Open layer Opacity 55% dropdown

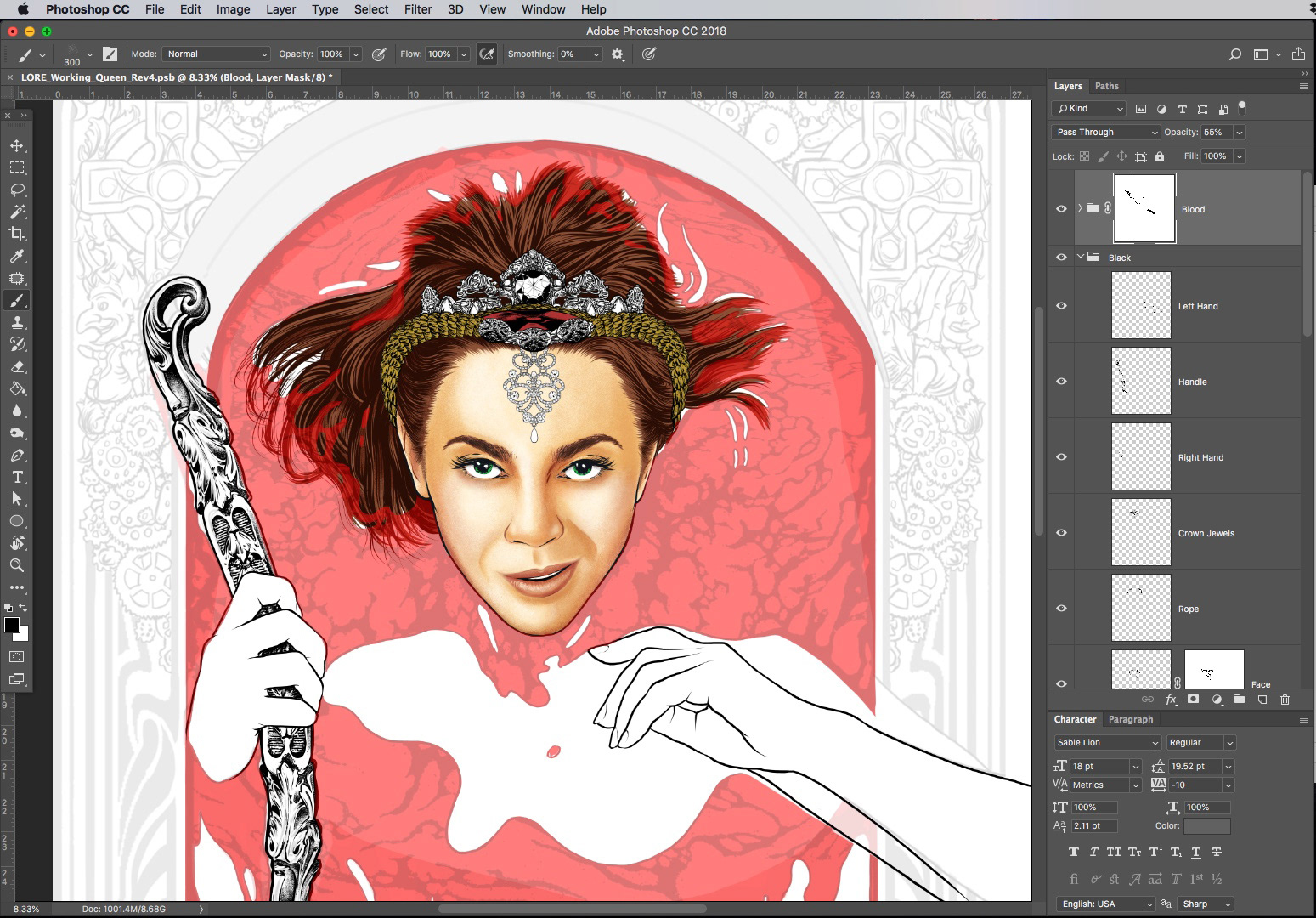click(1240, 132)
